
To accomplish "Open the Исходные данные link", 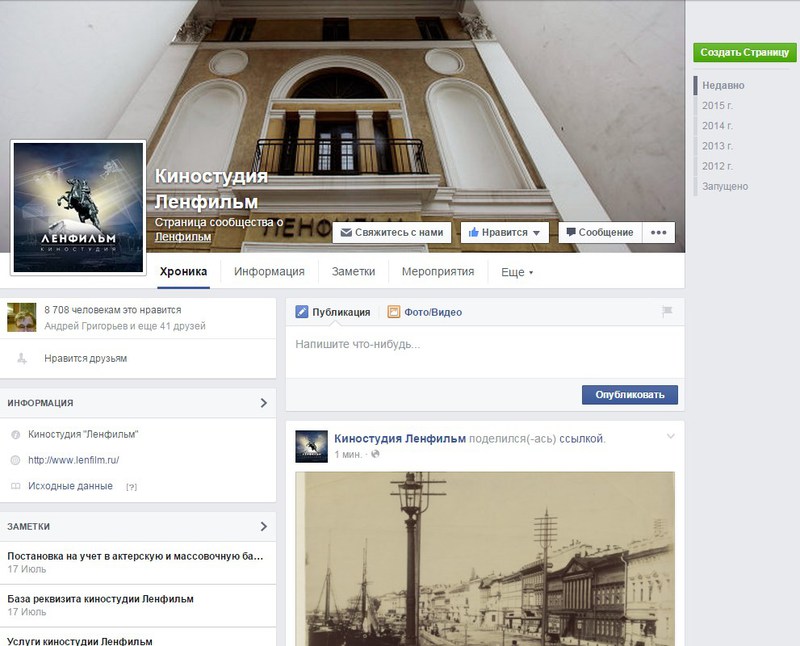I will (x=70, y=486).
